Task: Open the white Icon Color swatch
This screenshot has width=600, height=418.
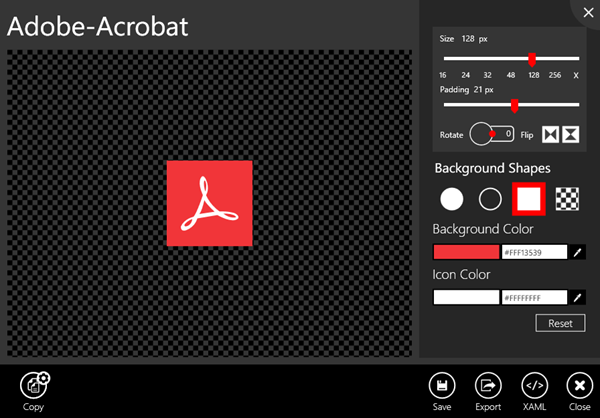Action: 466,297
